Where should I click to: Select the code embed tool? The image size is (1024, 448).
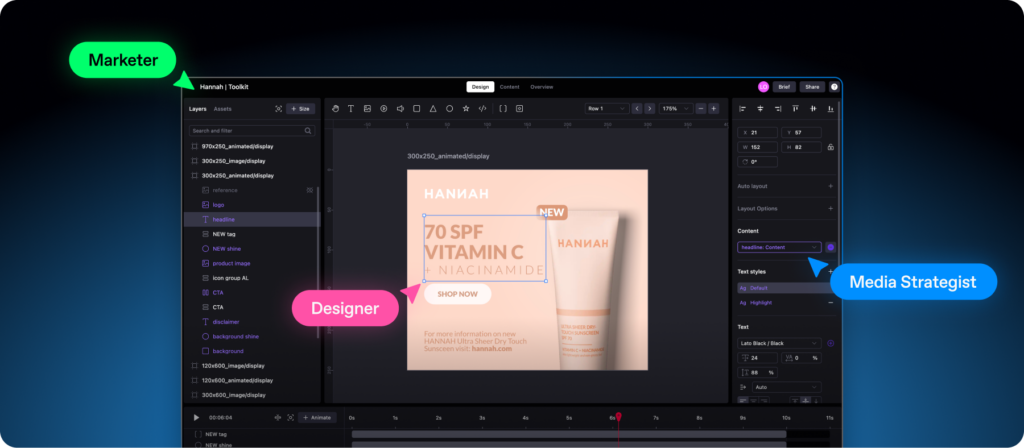pos(483,108)
